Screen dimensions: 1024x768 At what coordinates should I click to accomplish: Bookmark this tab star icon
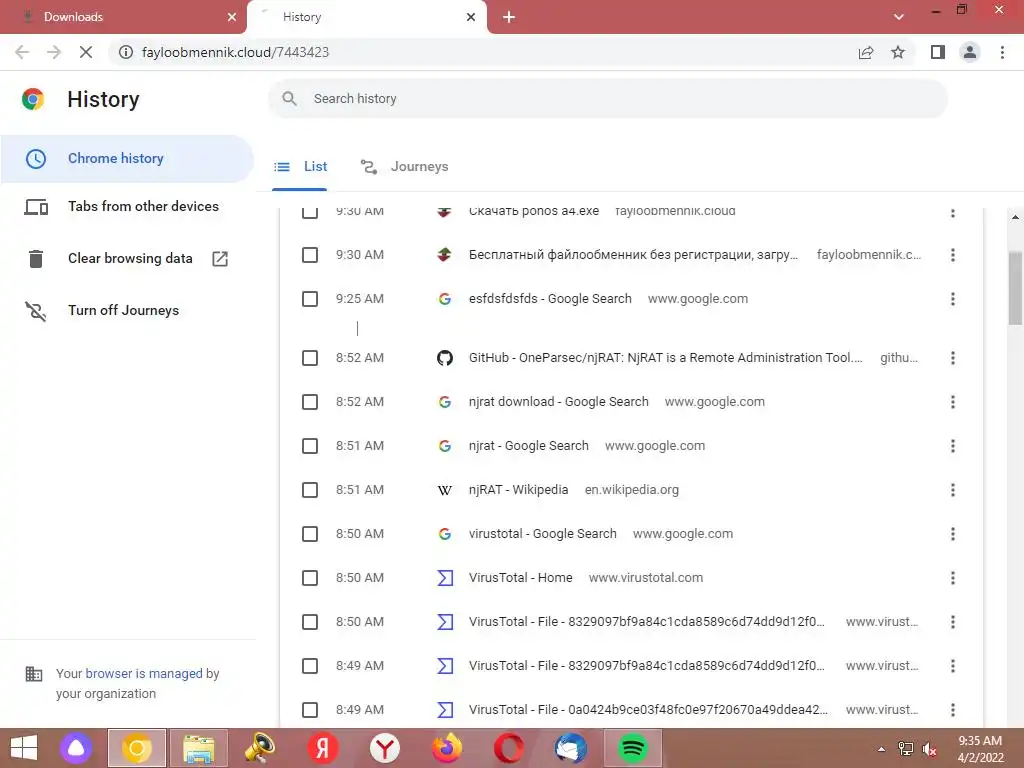(898, 52)
